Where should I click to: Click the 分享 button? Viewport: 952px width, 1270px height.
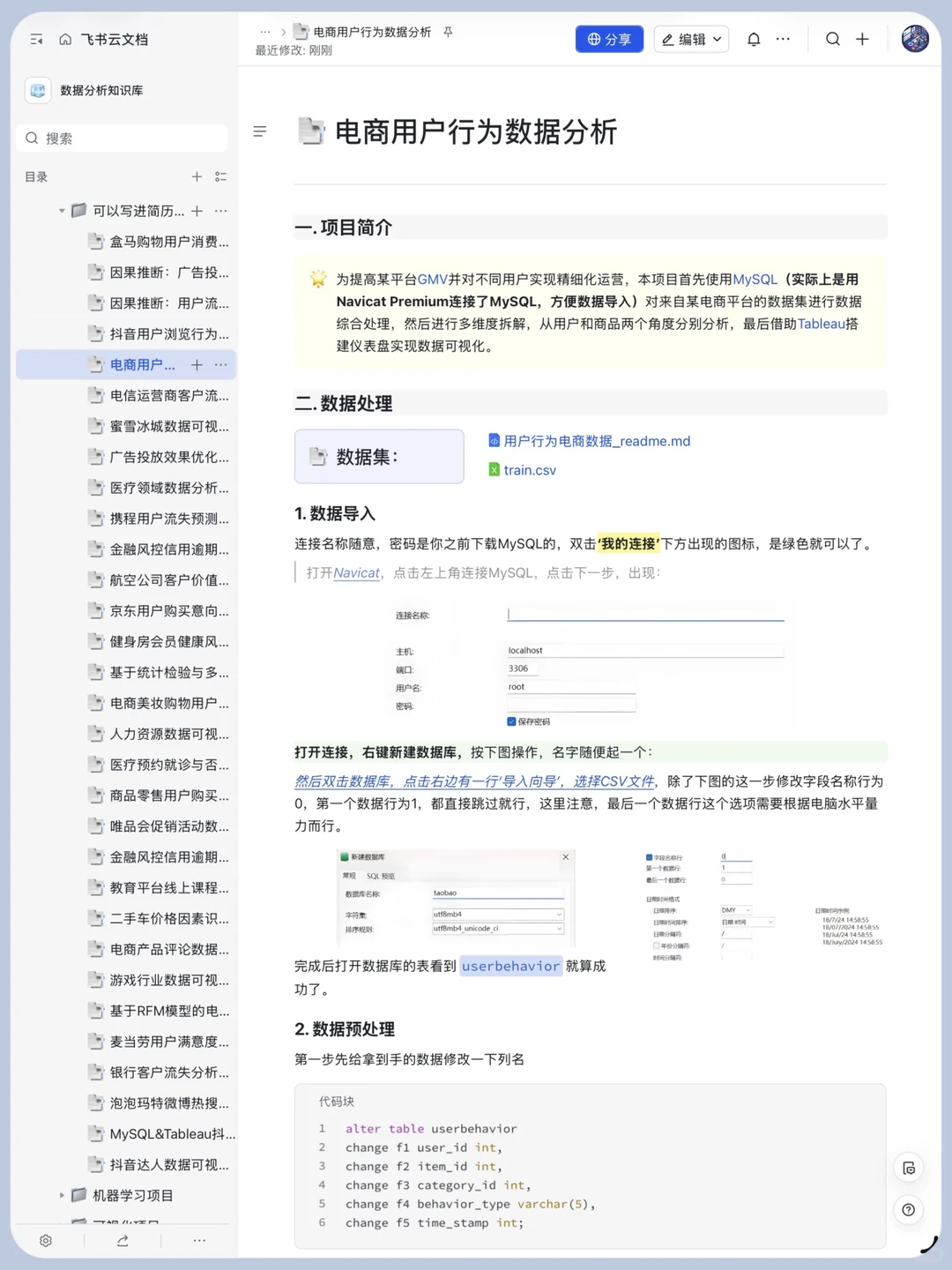[x=609, y=39]
